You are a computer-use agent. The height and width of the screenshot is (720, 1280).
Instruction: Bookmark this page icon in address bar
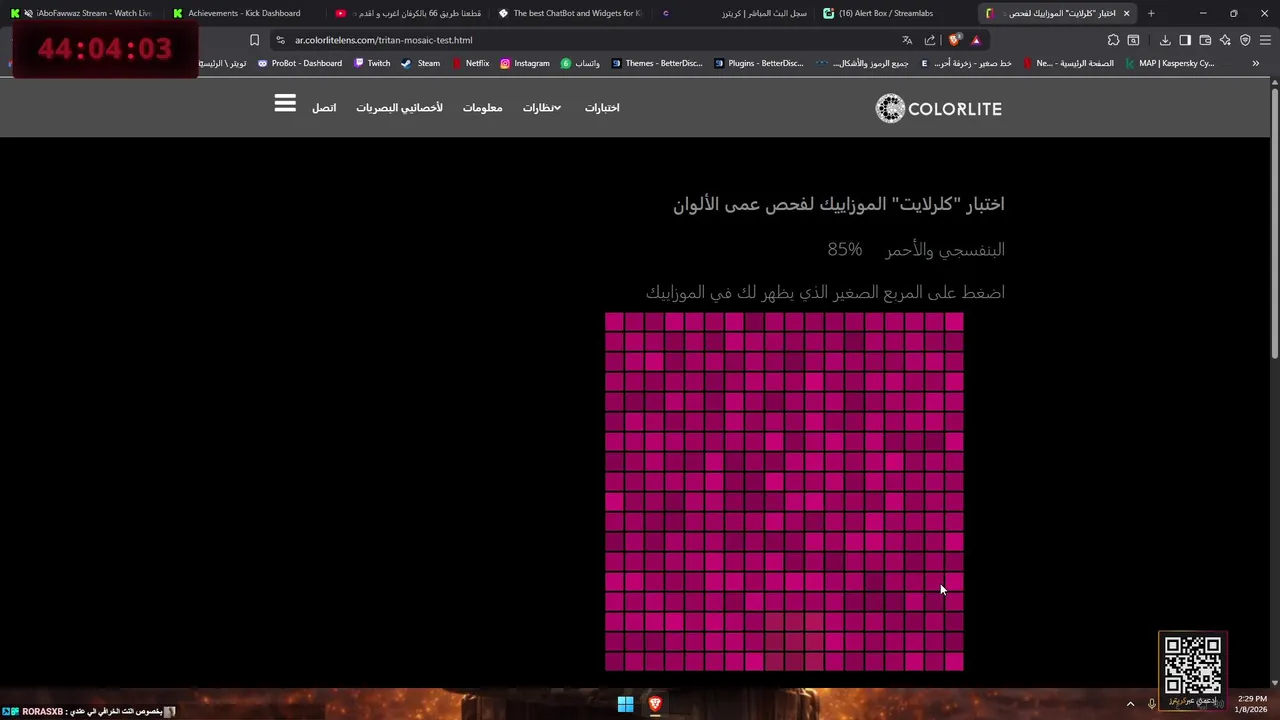(x=254, y=40)
